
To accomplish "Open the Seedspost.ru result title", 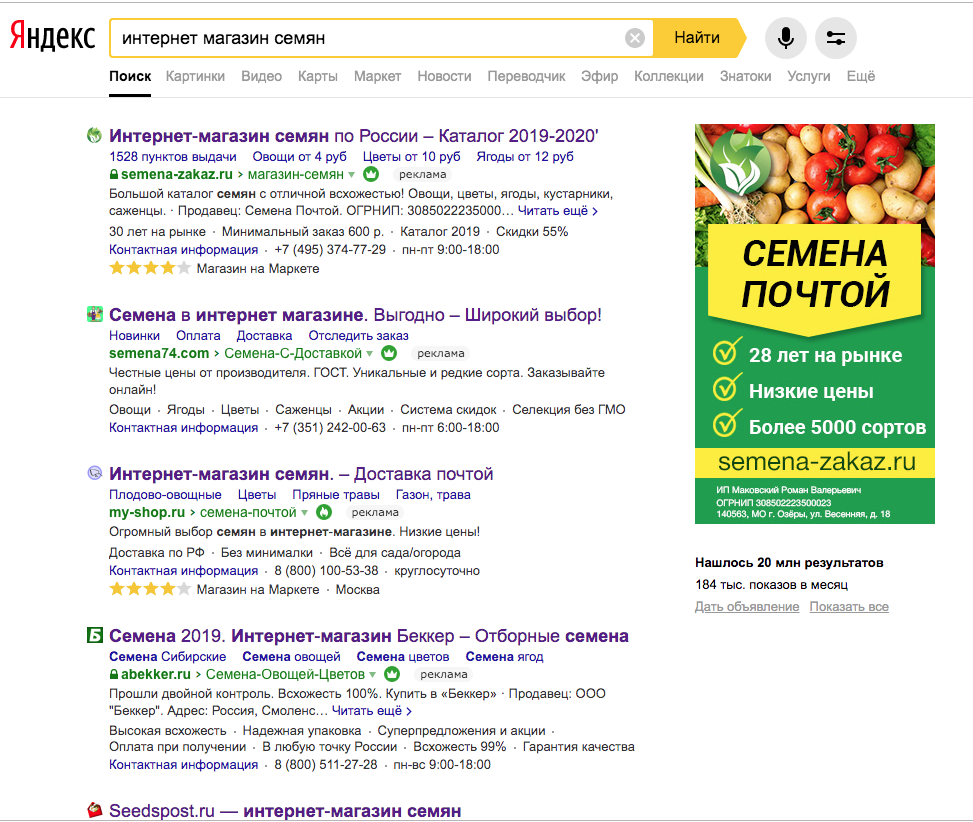I will click(285, 811).
